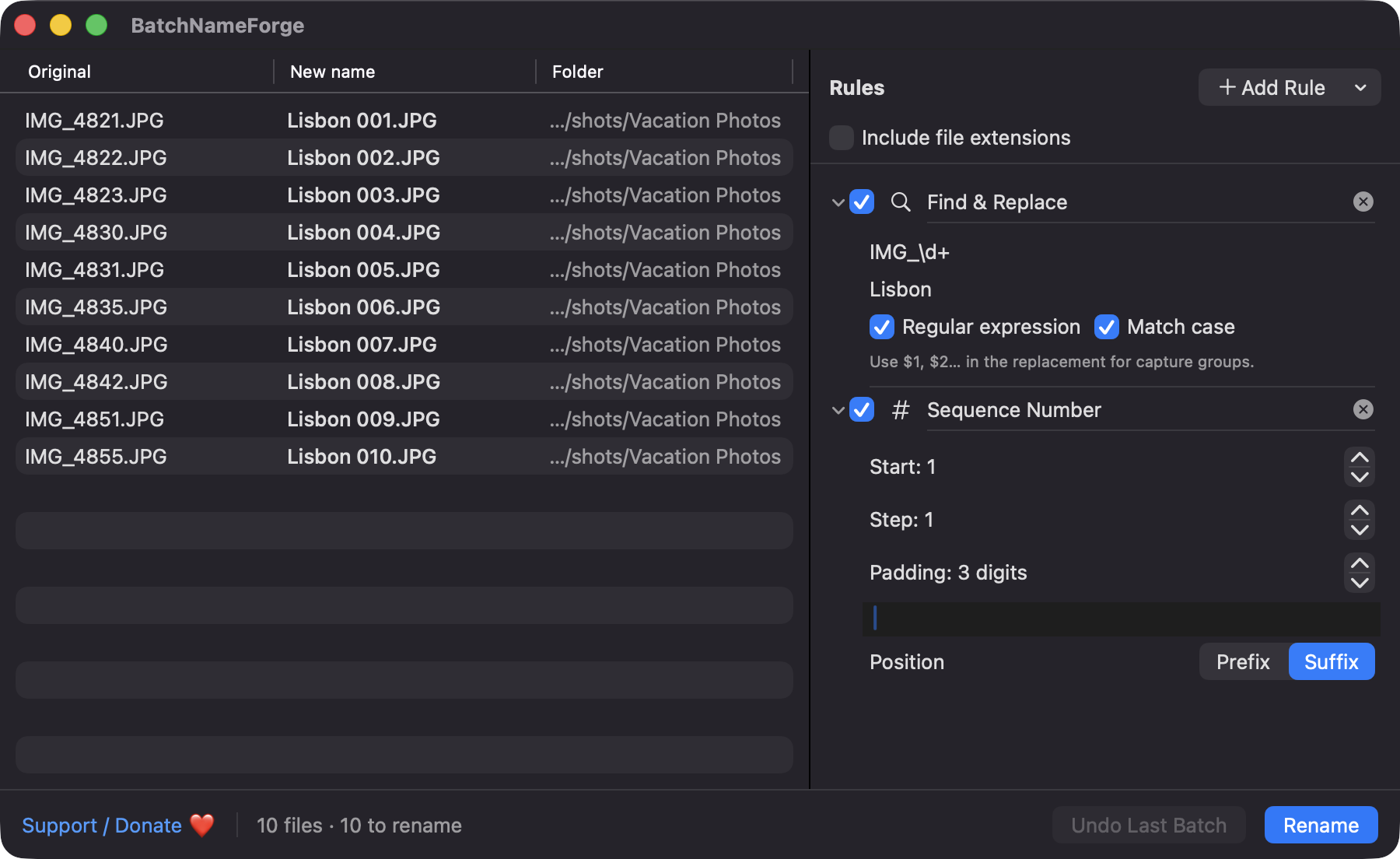The height and width of the screenshot is (859, 1400).
Task: Enable Include file extensions checkbox
Action: coord(842,138)
